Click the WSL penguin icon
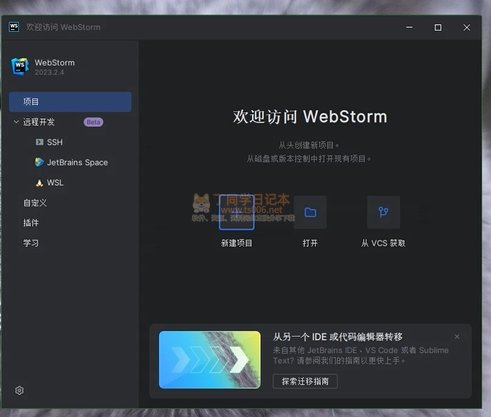This screenshot has width=491, height=417. 39,183
